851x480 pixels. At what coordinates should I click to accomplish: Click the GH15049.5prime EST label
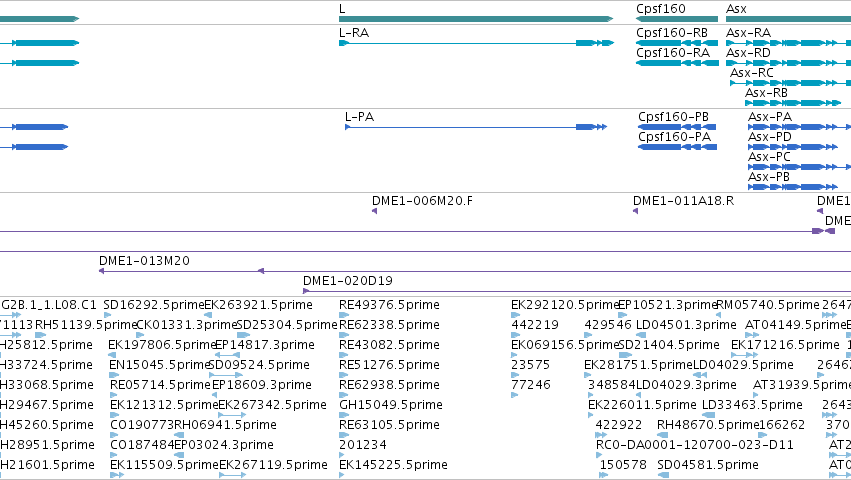click(391, 405)
